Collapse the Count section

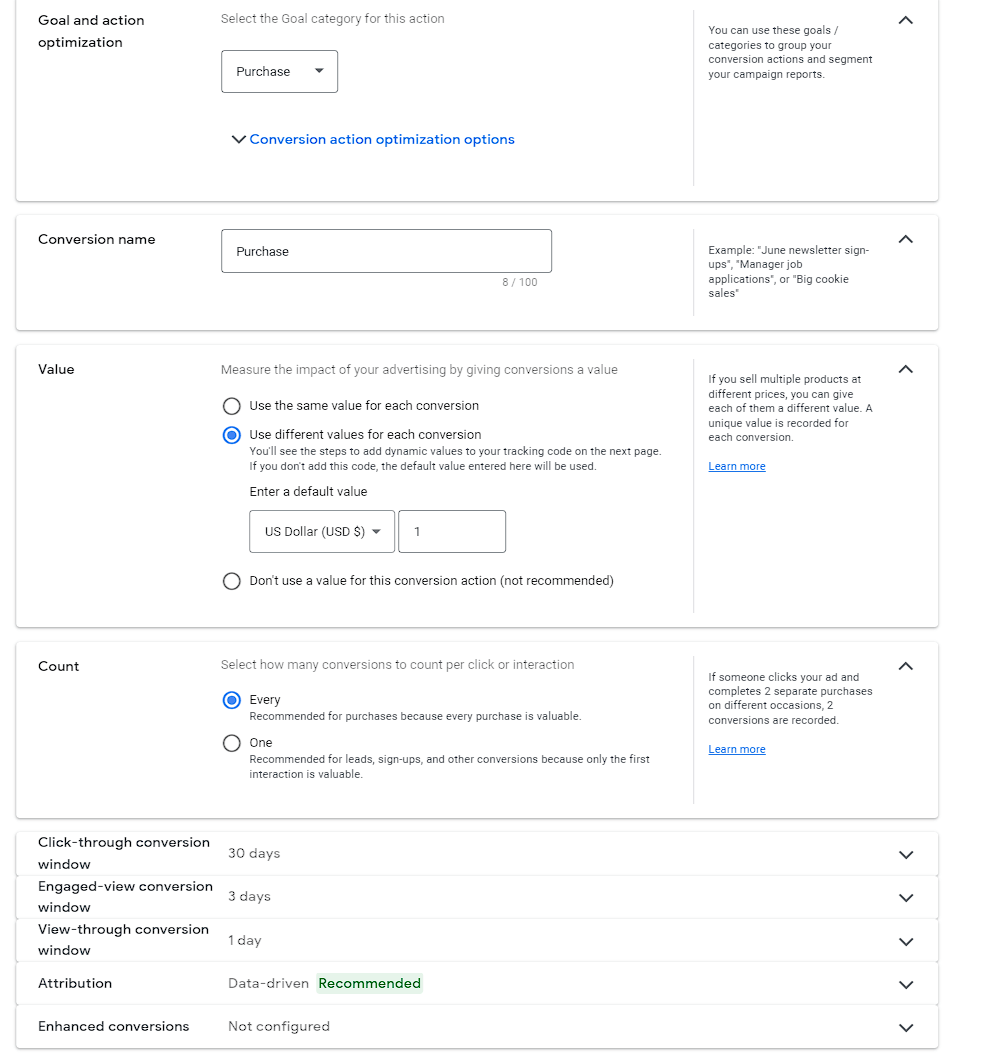tap(905, 666)
